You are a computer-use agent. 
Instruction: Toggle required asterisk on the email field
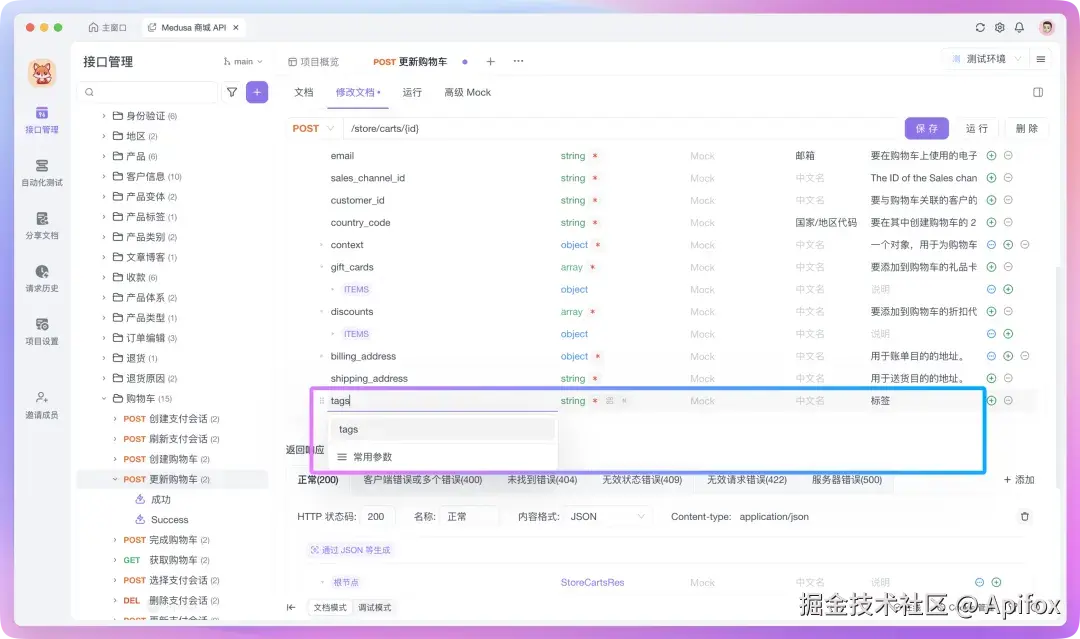[593, 156]
